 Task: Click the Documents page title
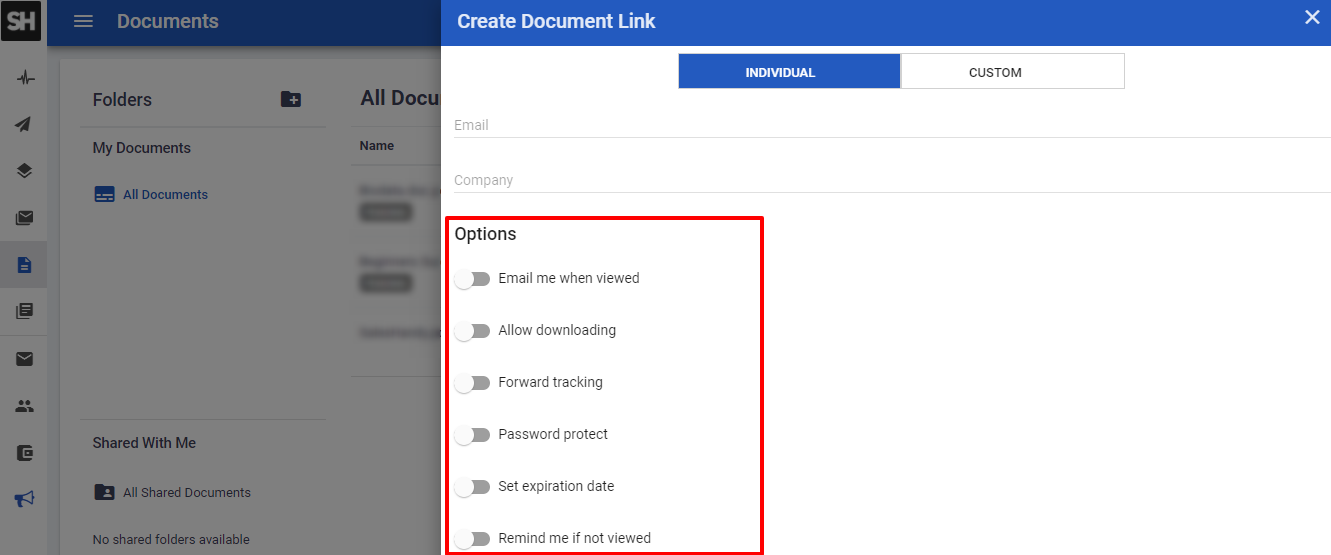[168, 21]
